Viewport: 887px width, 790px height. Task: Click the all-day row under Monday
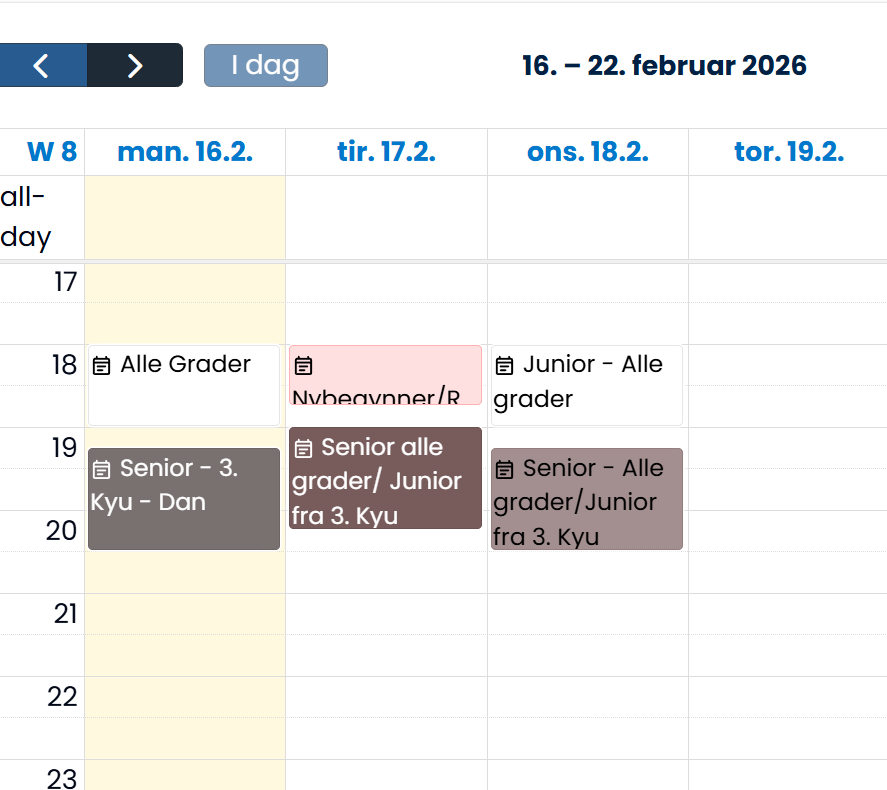184,215
